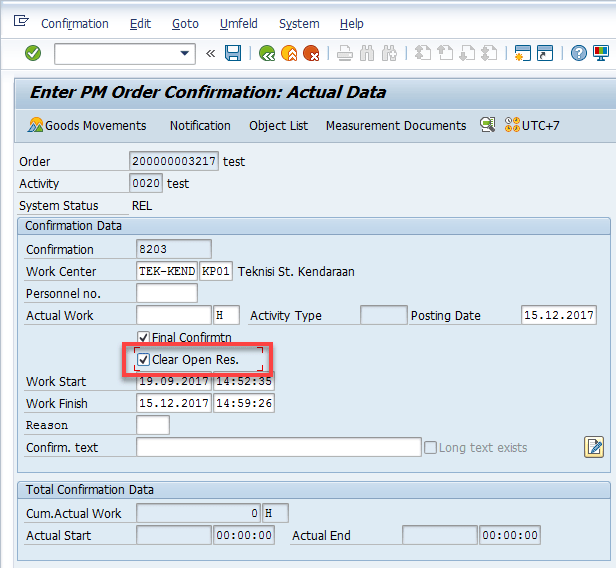Click the green Back arrow icon
The image size is (616, 568).
coord(267,53)
